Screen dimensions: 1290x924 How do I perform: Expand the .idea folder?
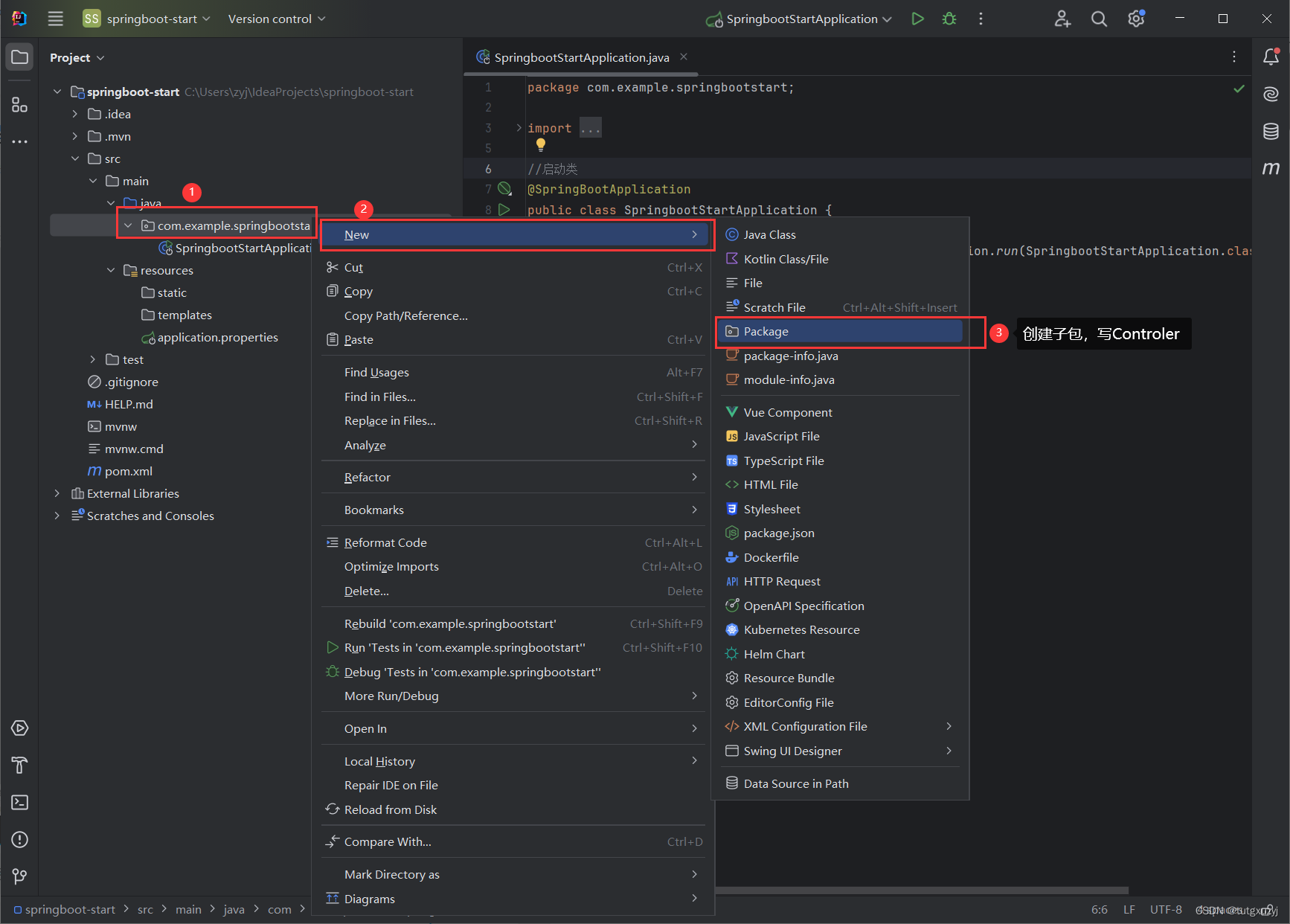[74, 114]
